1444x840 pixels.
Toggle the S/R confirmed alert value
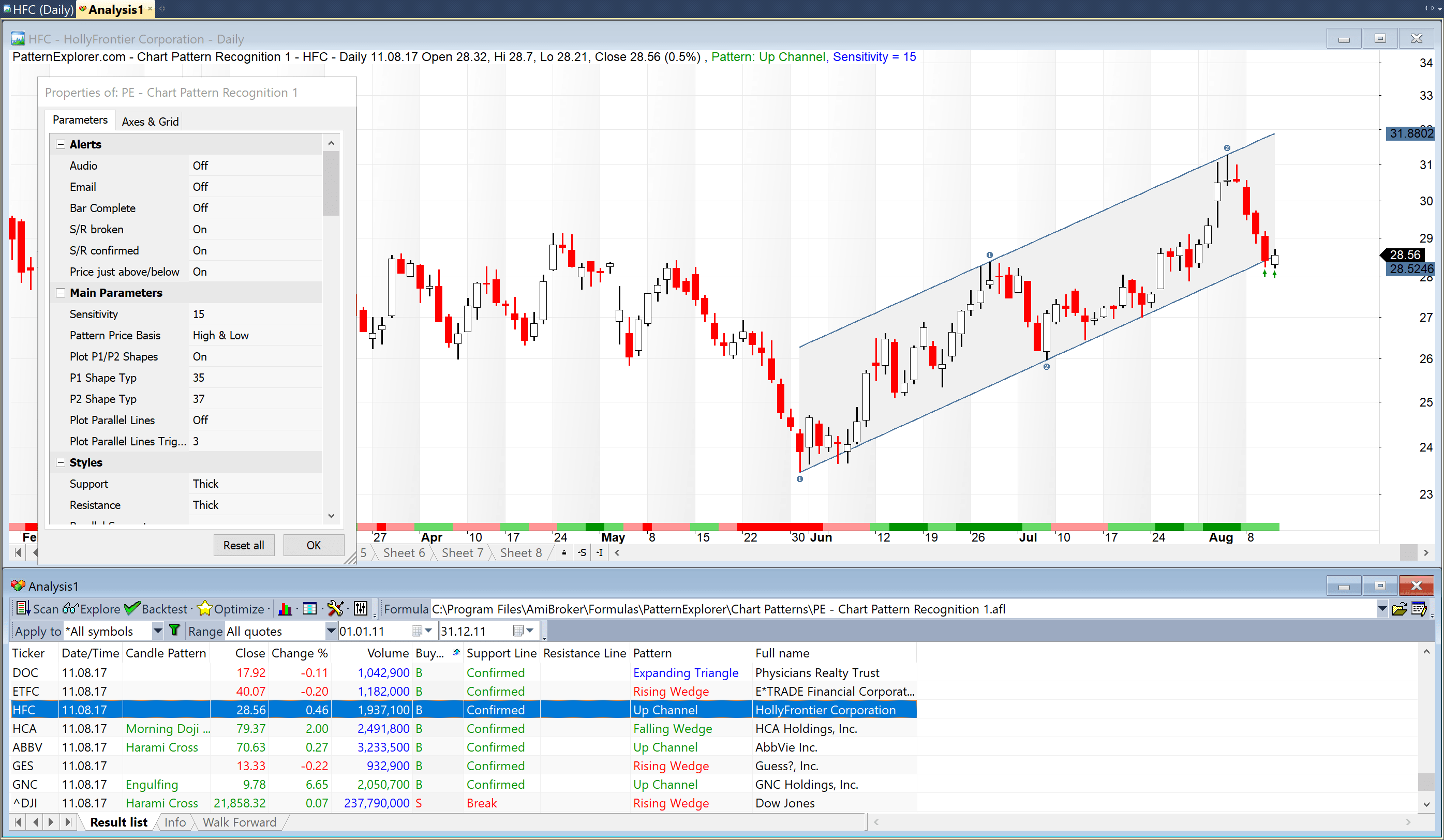255,250
